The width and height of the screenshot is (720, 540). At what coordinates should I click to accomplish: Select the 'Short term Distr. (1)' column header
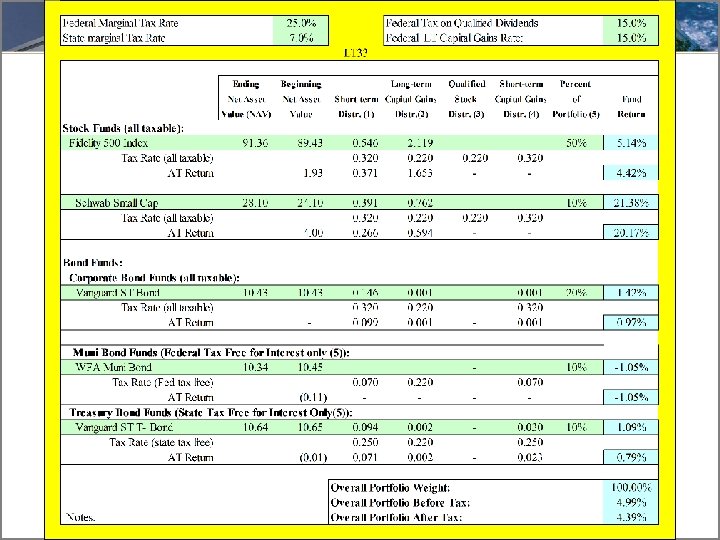[356, 106]
